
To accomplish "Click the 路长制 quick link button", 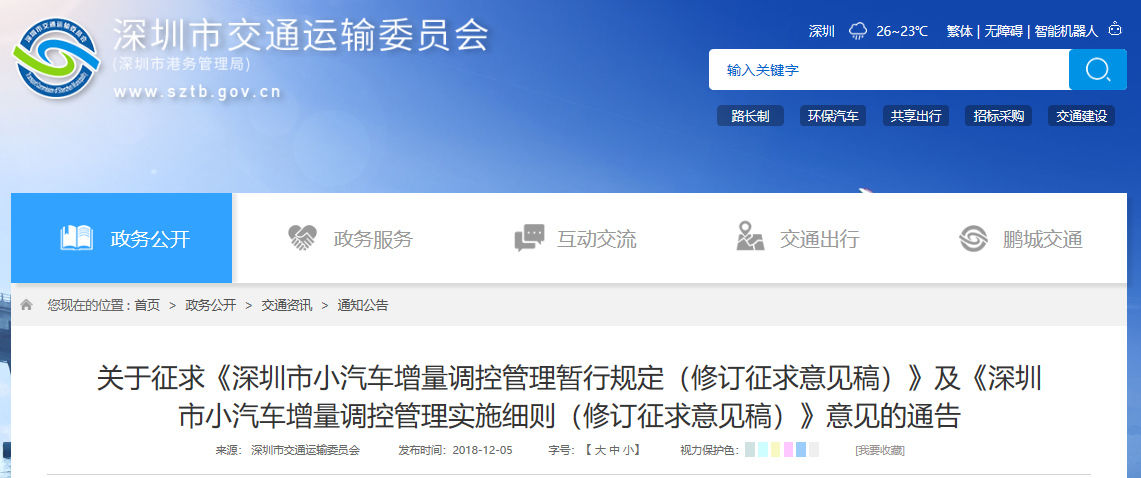I will 750,116.
